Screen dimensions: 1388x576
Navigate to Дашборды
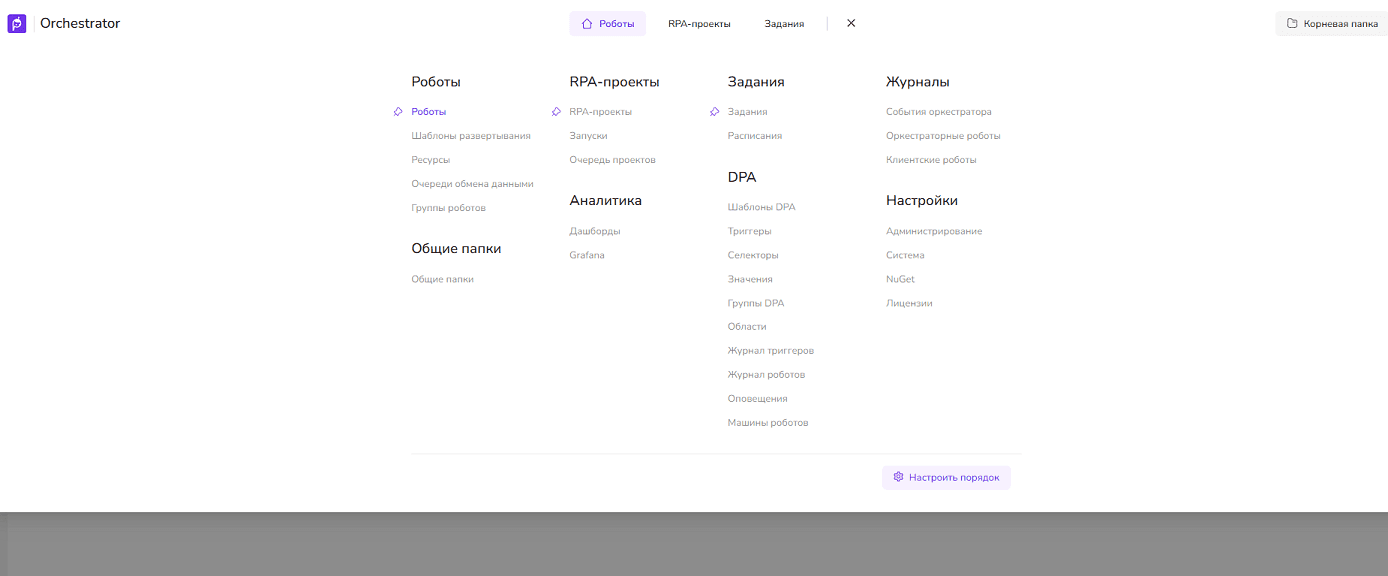click(595, 231)
